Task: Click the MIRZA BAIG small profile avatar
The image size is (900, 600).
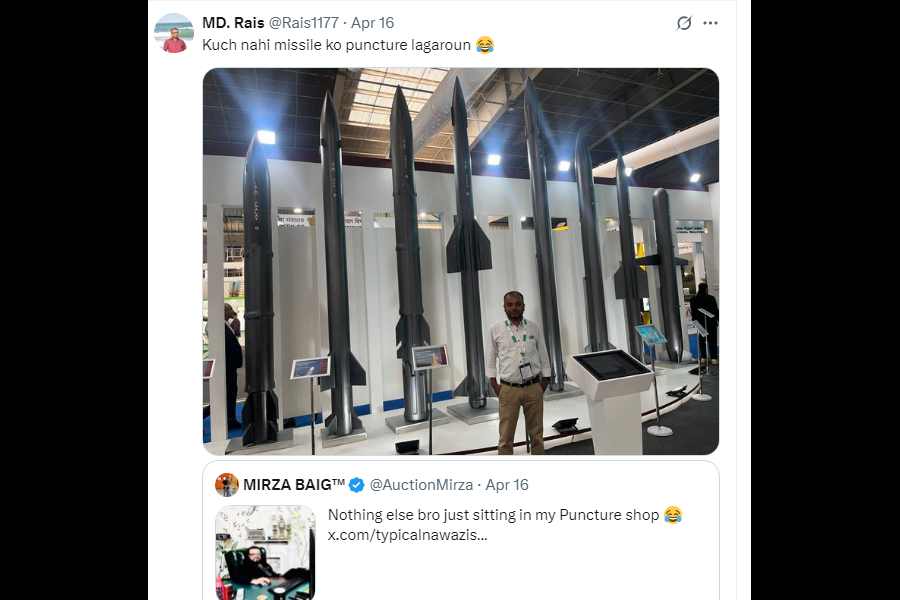Action: tap(227, 485)
